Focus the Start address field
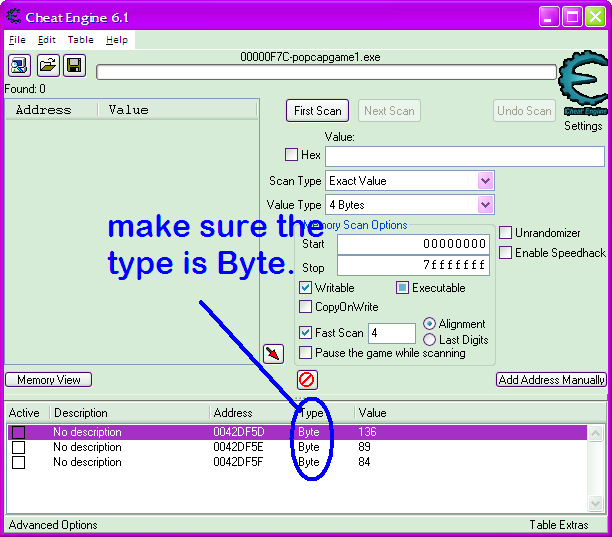This screenshot has width=612, height=537. (x=413, y=244)
